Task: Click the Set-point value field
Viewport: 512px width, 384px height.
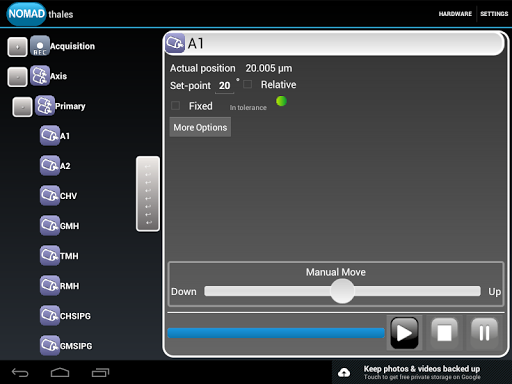Action: (x=225, y=86)
